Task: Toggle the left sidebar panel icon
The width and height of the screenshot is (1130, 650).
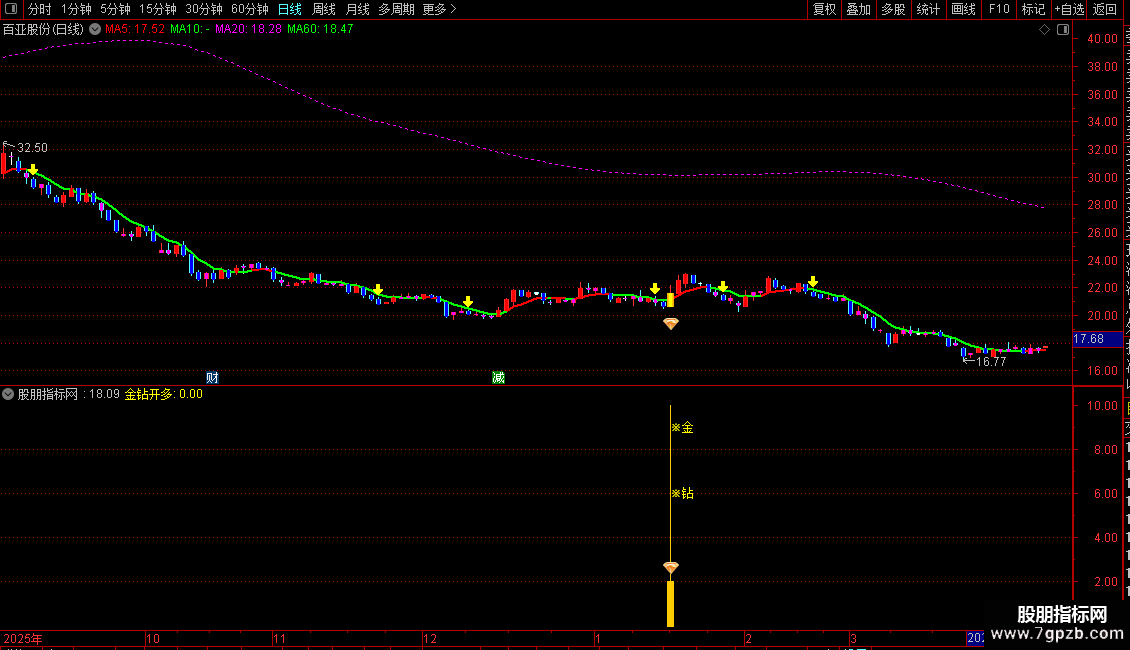Action: click(11, 9)
